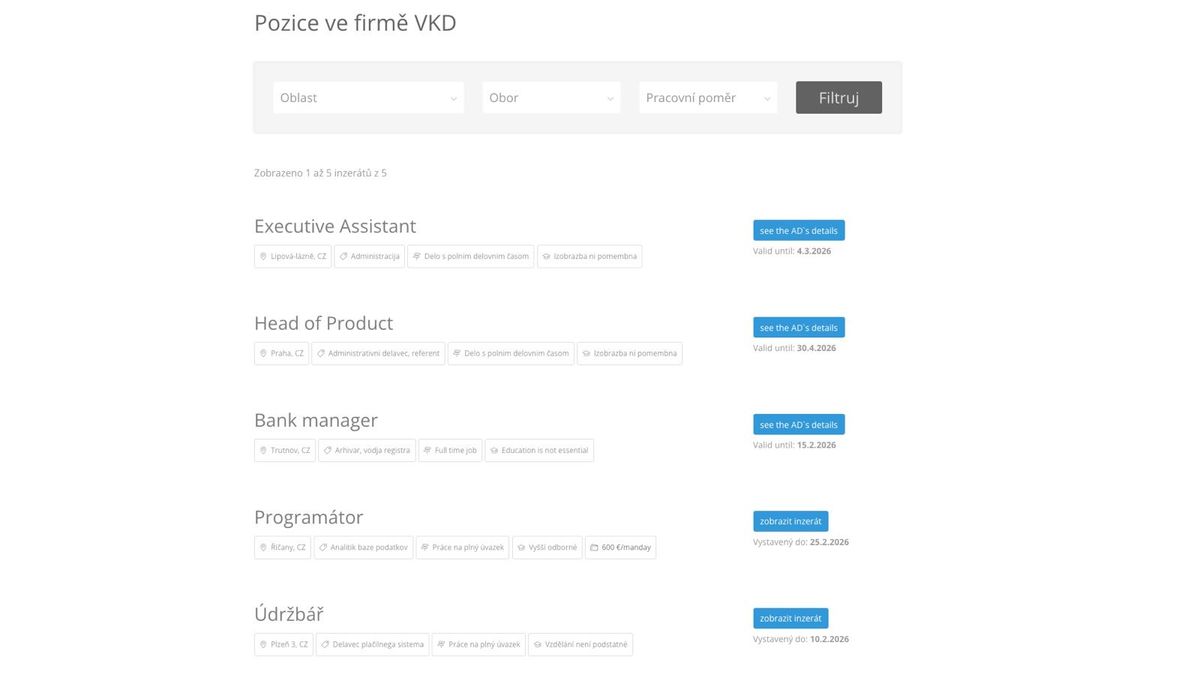Click location pin icon beside Praha, CZ
This screenshot has width=1200, height=675.
263,353
